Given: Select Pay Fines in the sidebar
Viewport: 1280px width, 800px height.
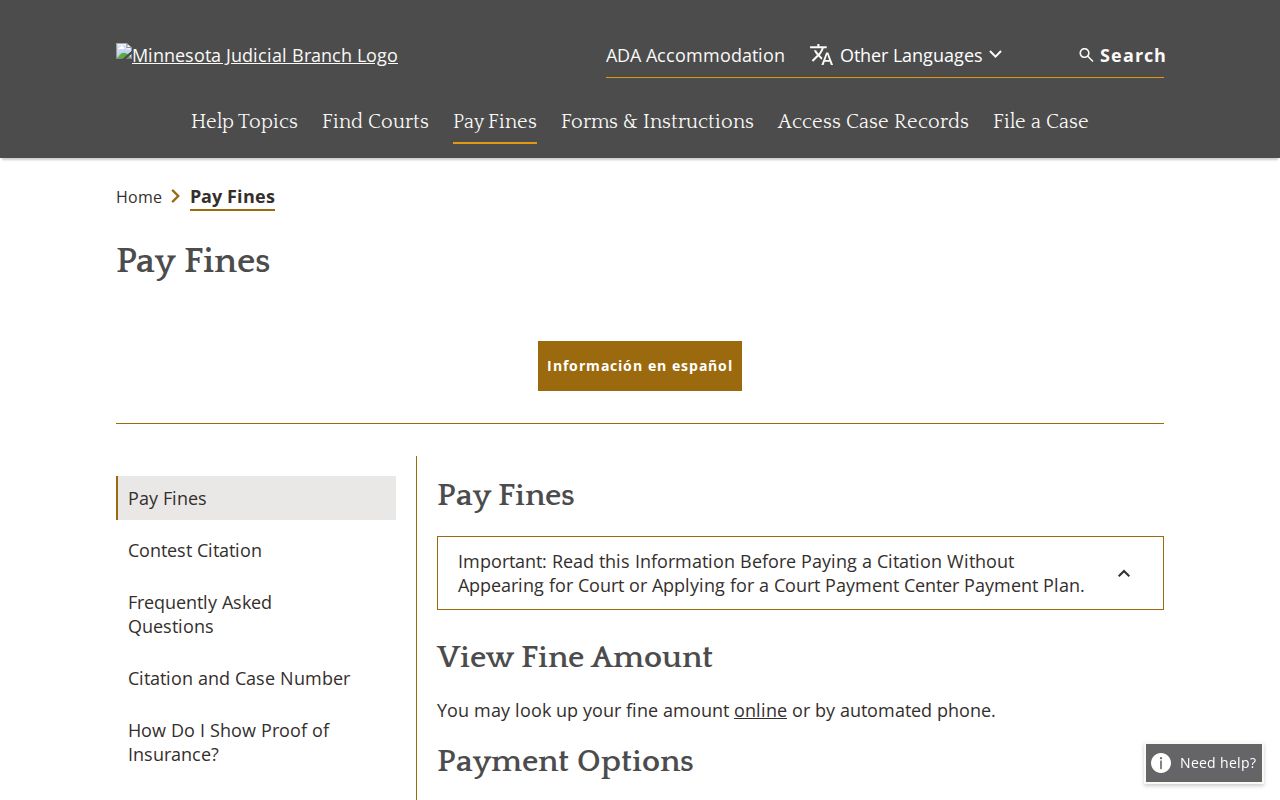Looking at the screenshot, I should click(x=256, y=498).
